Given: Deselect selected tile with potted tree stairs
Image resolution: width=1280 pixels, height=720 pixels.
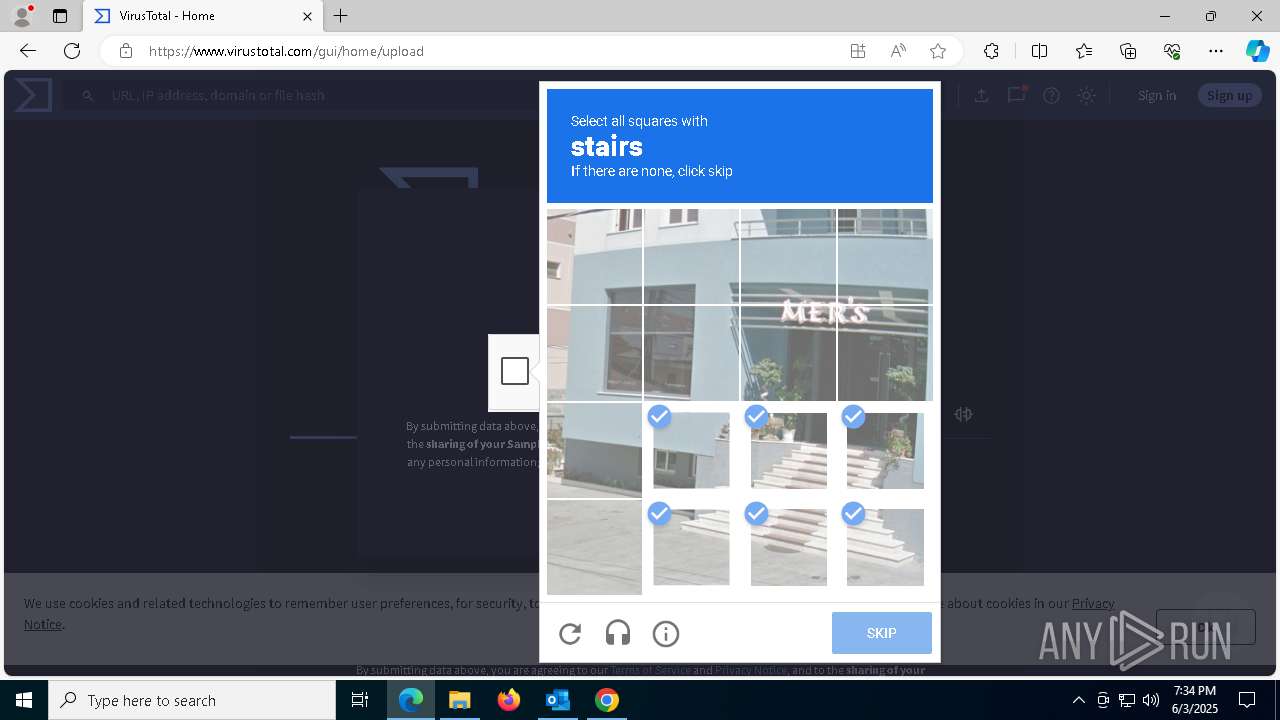Looking at the screenshot, I should coord(885,450).
